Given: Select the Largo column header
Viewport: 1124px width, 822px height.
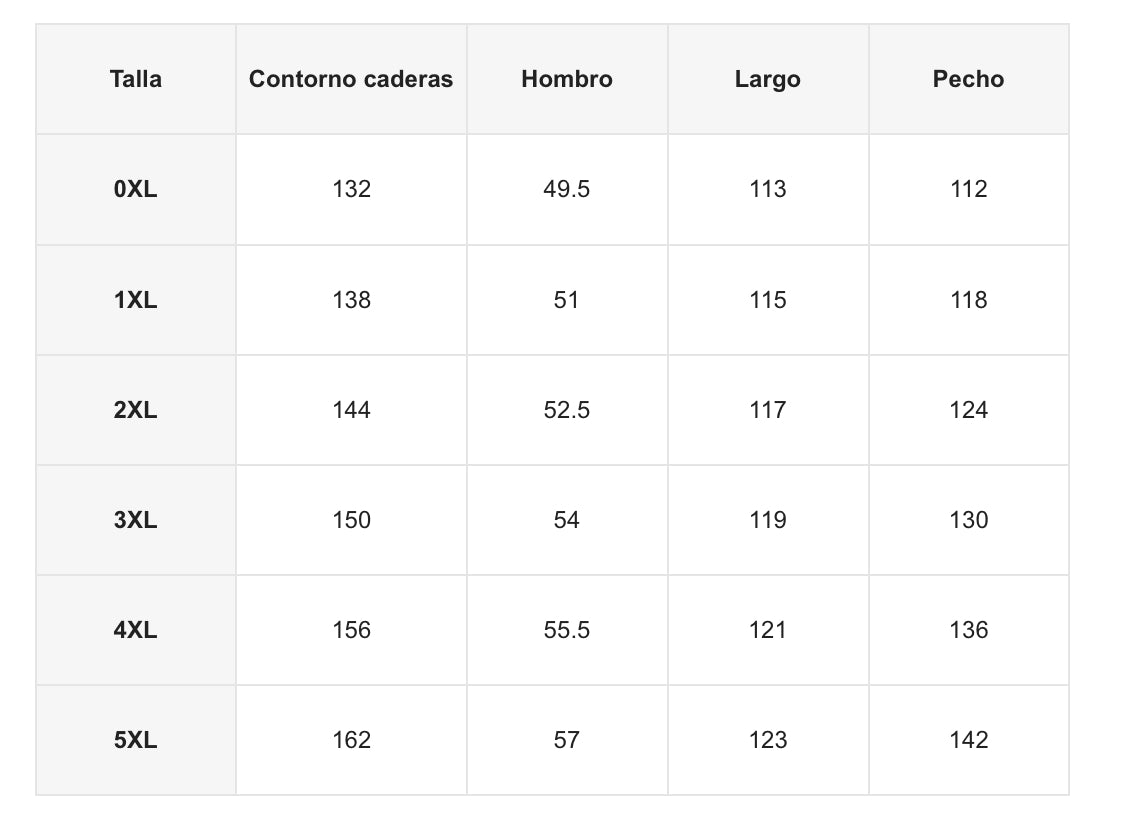Looking at the screenshot, I should click(768, 80).
